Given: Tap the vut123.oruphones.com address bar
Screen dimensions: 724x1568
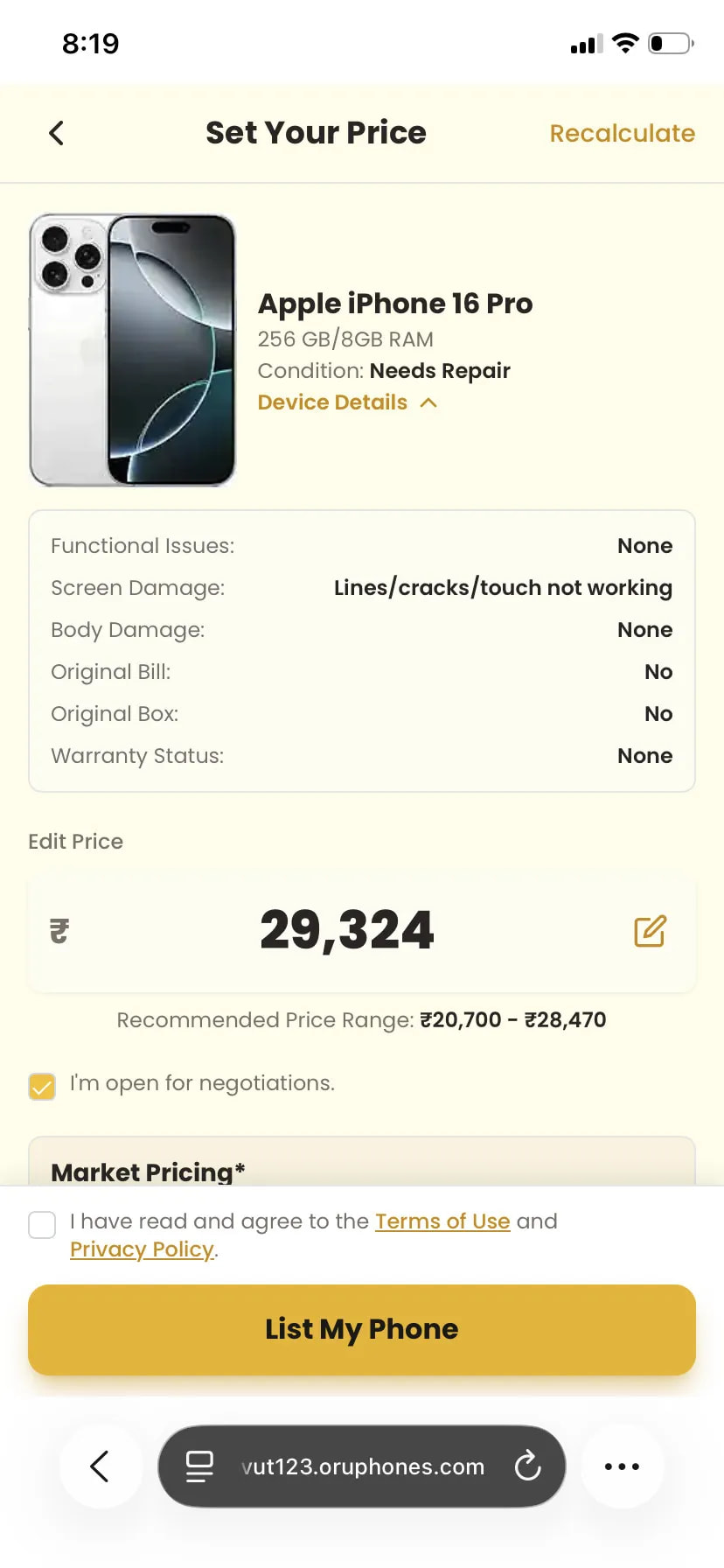Looking at the screenshot, I should tap(362, 1466).
